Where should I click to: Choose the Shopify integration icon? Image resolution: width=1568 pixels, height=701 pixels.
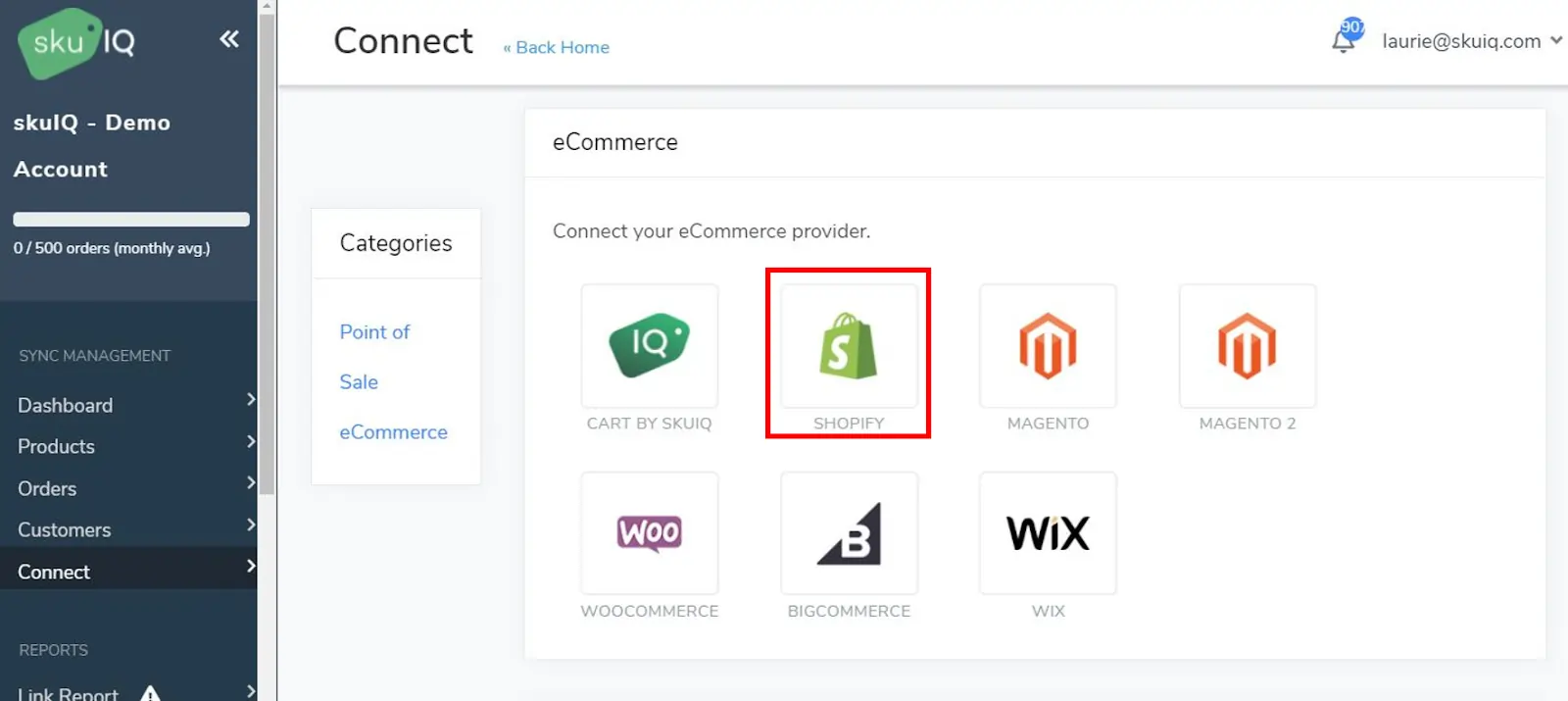pos(849,346)
